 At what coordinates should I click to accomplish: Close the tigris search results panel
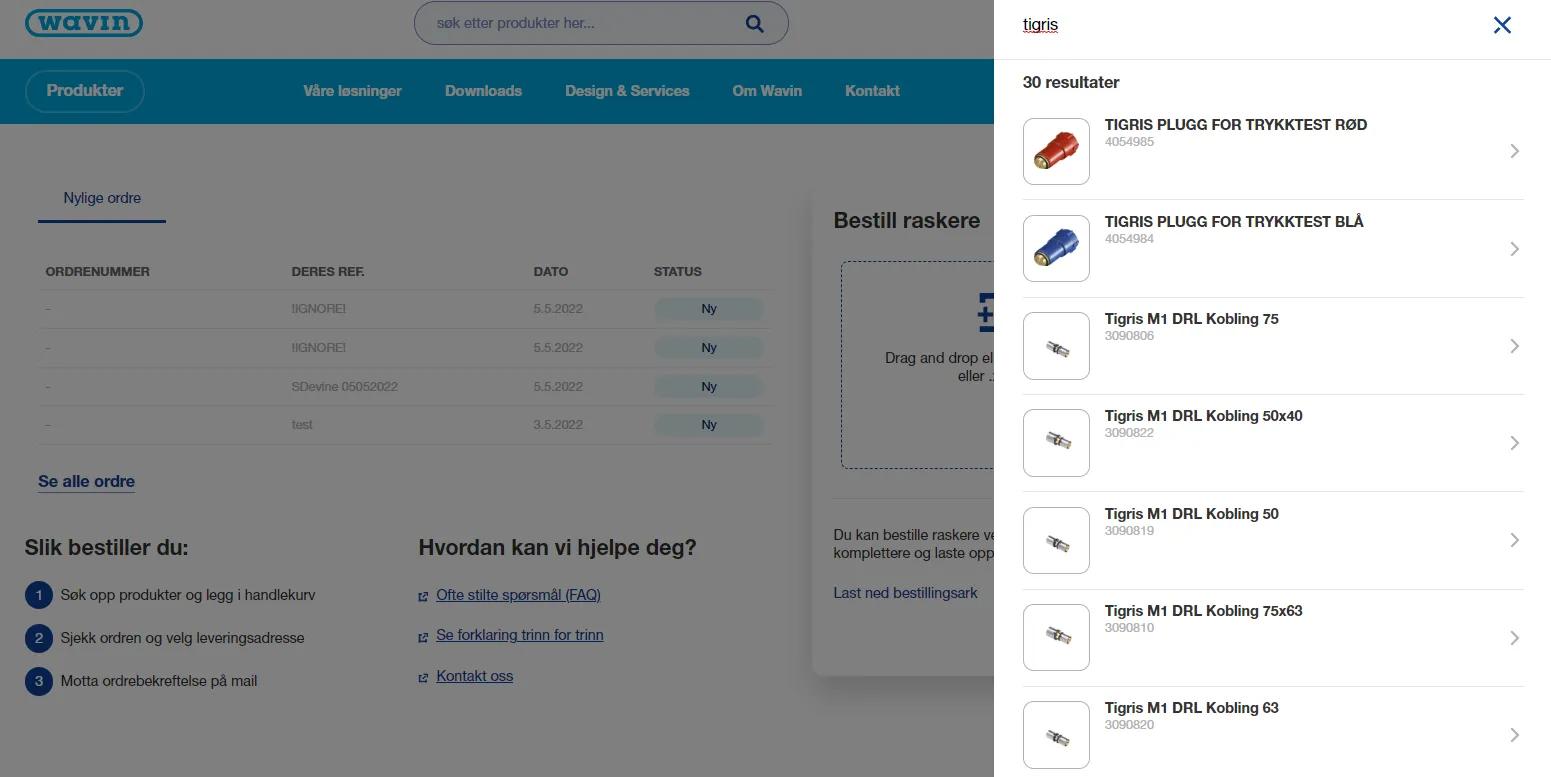coord(1502,25)
